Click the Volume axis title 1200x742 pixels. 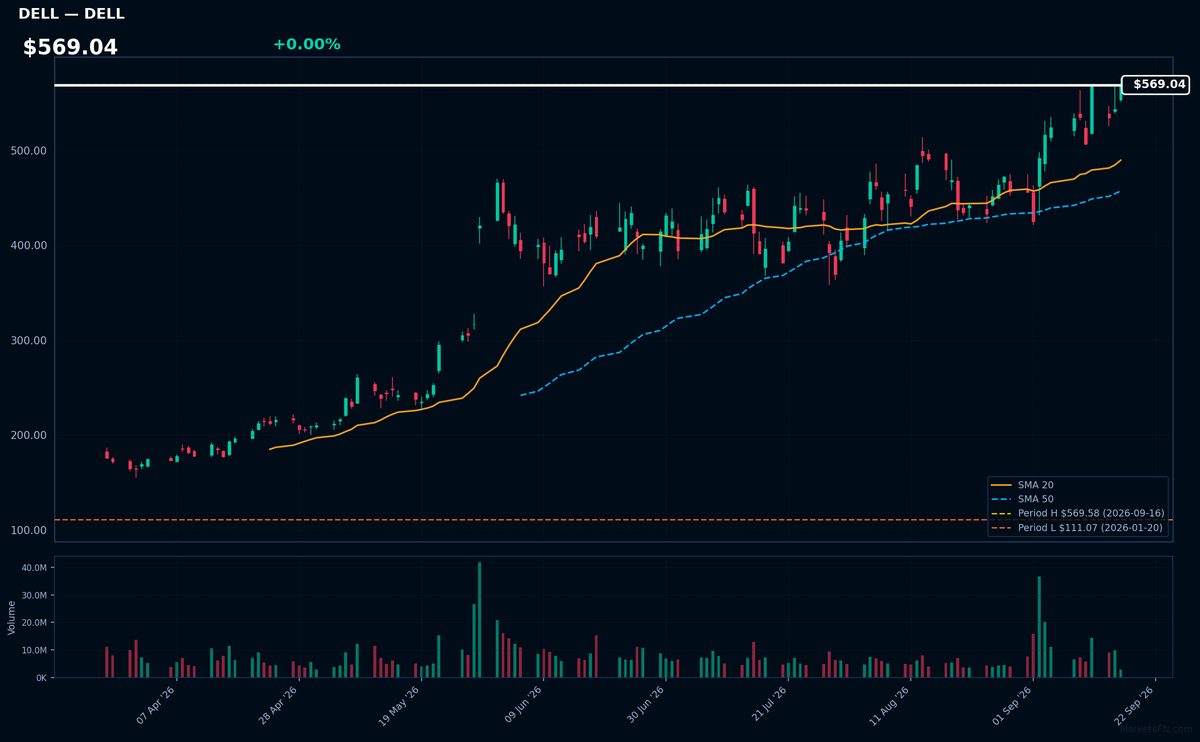coord(12,617)
